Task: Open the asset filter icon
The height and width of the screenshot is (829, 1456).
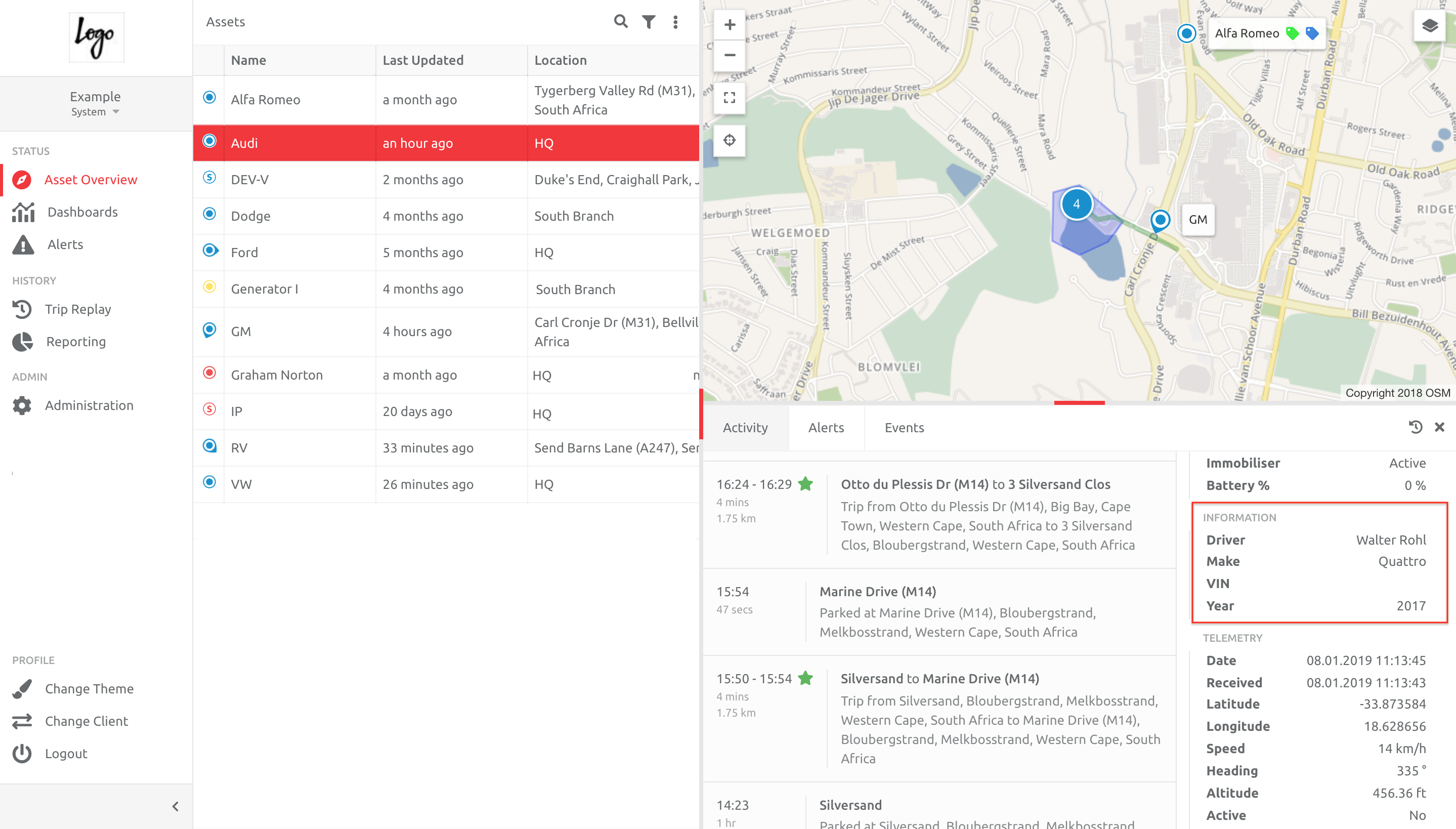Action: (x=649, y=22)
